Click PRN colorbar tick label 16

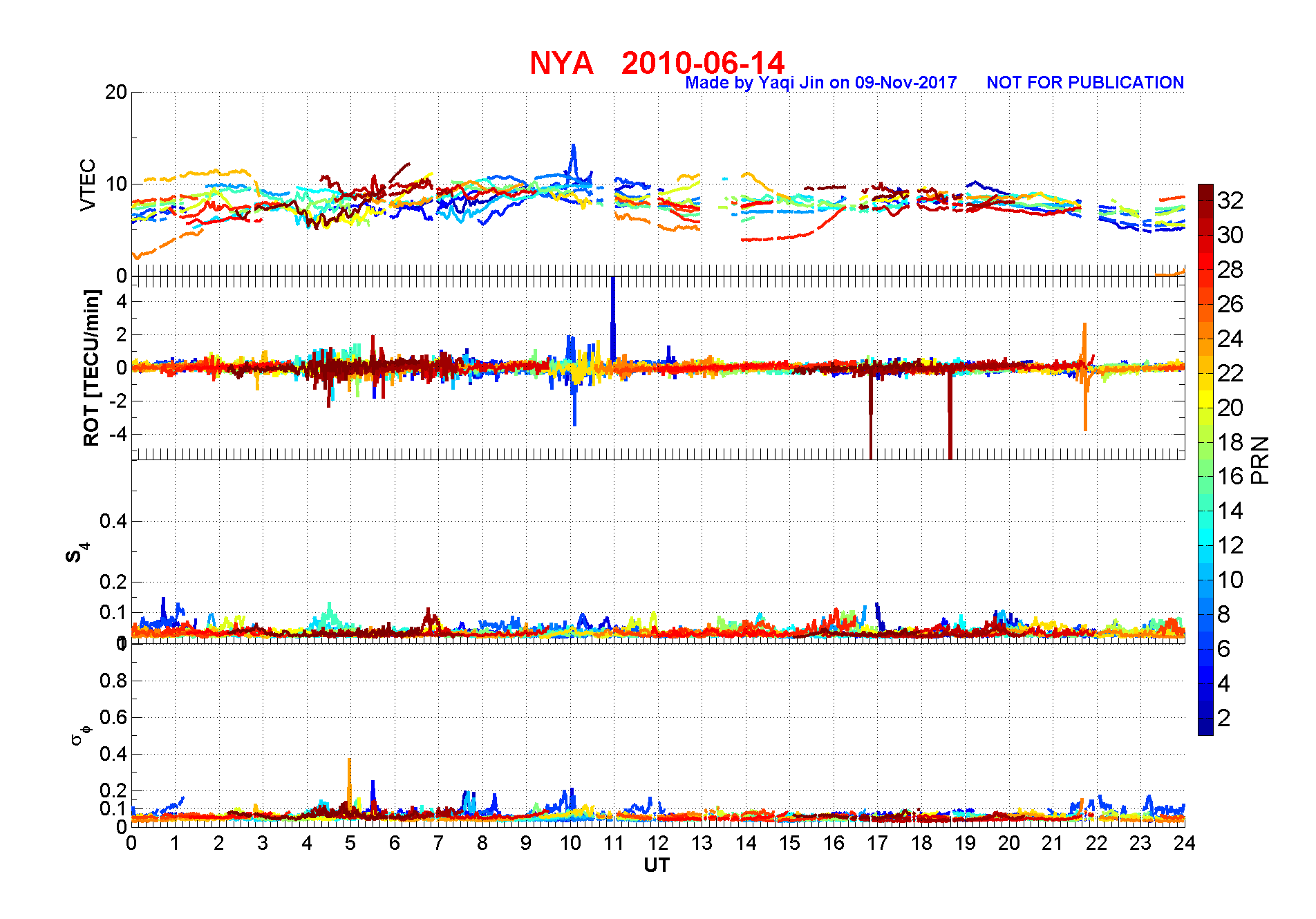[x=1230, y=476]
